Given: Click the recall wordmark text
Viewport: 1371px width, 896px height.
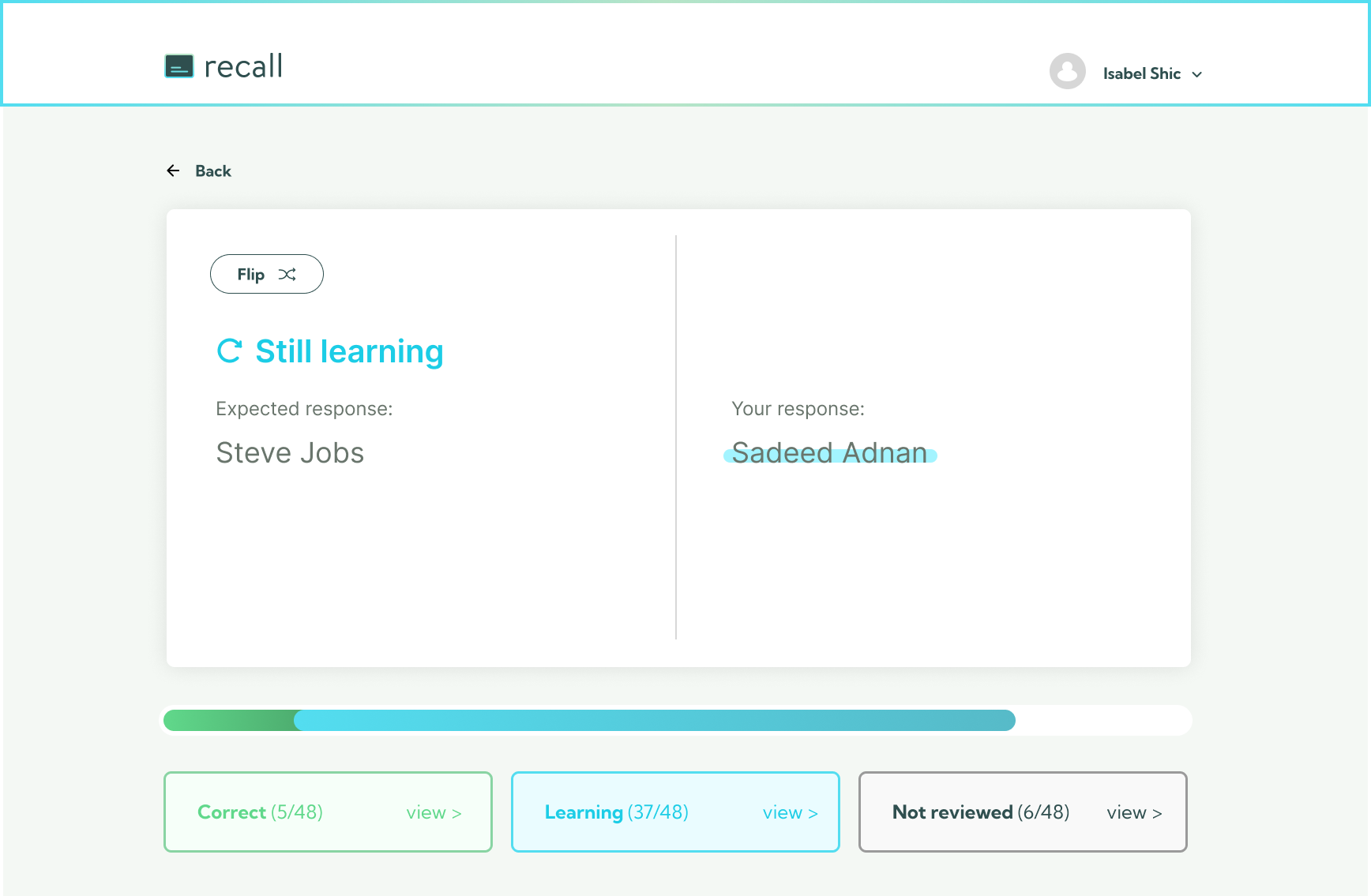Looking at the screenshot, I should pyautogui.click(x=243, y=66).
